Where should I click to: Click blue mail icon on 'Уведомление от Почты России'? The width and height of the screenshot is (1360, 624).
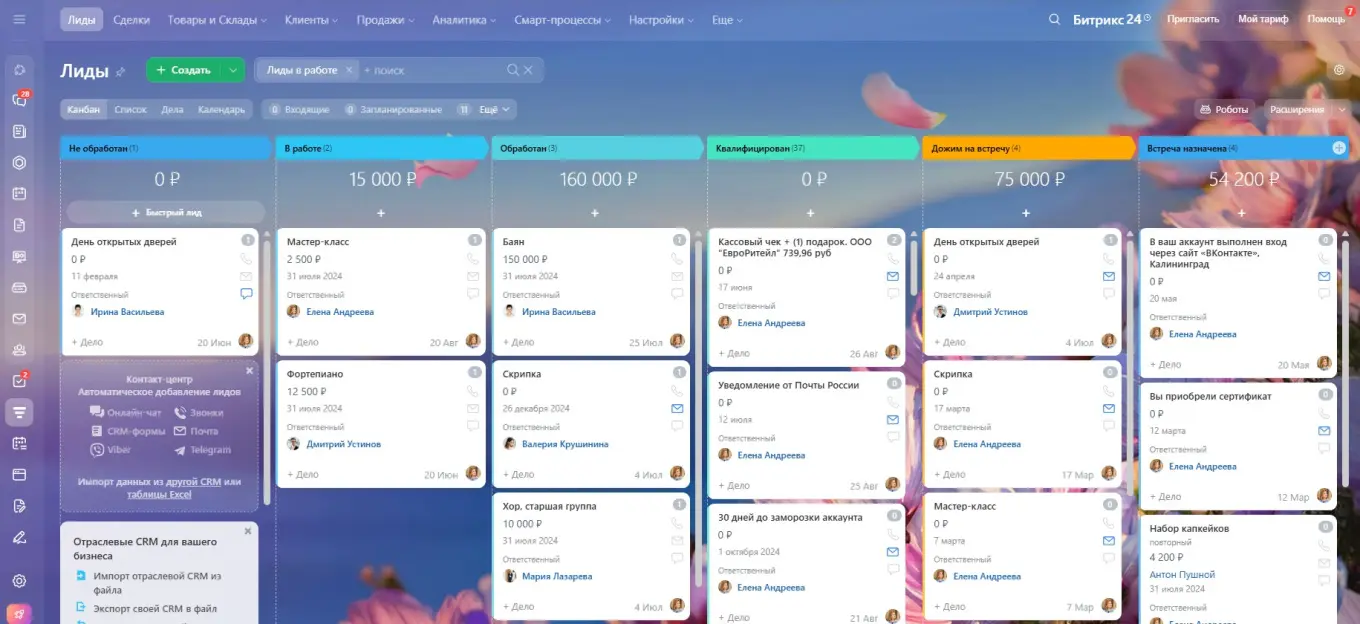(x=893, y=420)
